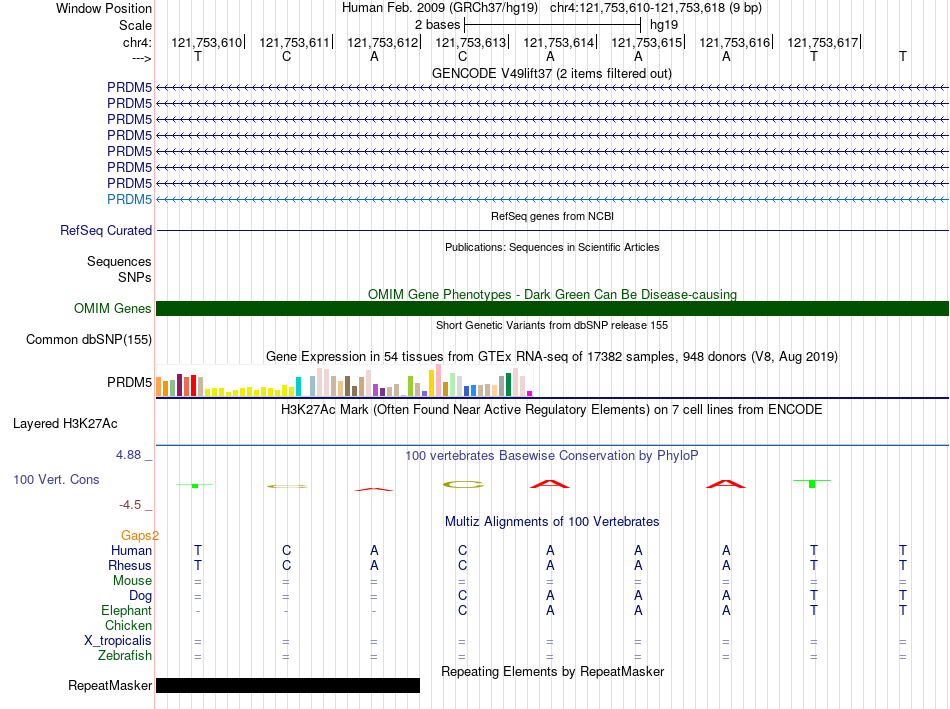Screen dimensions: 950x709
Task: Click the Elephant alignment row label
Action: pos(126,610)
